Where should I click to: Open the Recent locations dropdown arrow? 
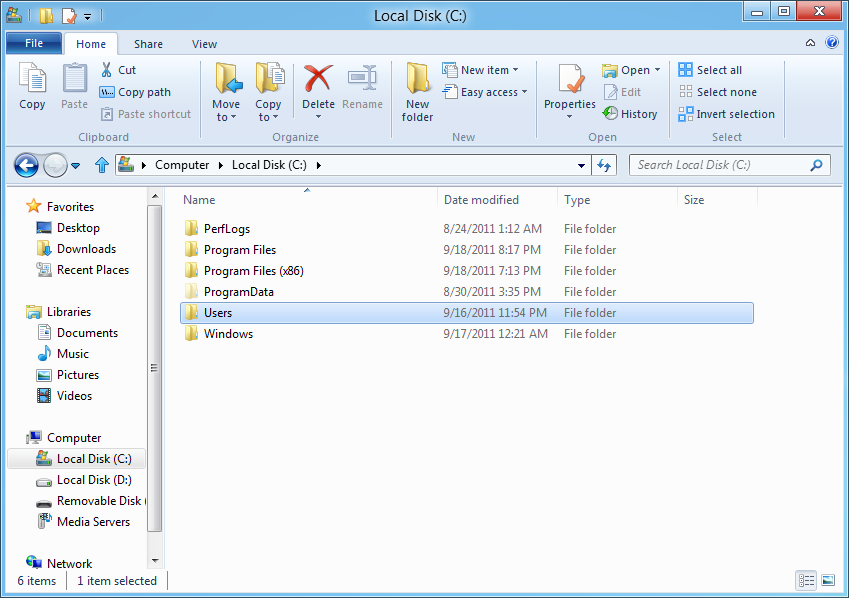click(x=76, y=166)
